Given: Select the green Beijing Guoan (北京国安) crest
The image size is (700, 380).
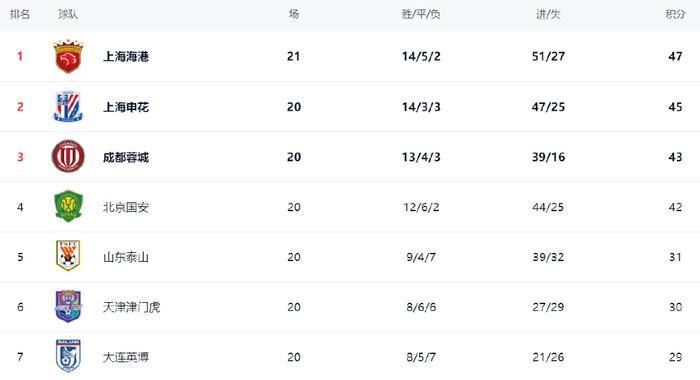Looking at the screenshot, I should [x=68, y=207].
